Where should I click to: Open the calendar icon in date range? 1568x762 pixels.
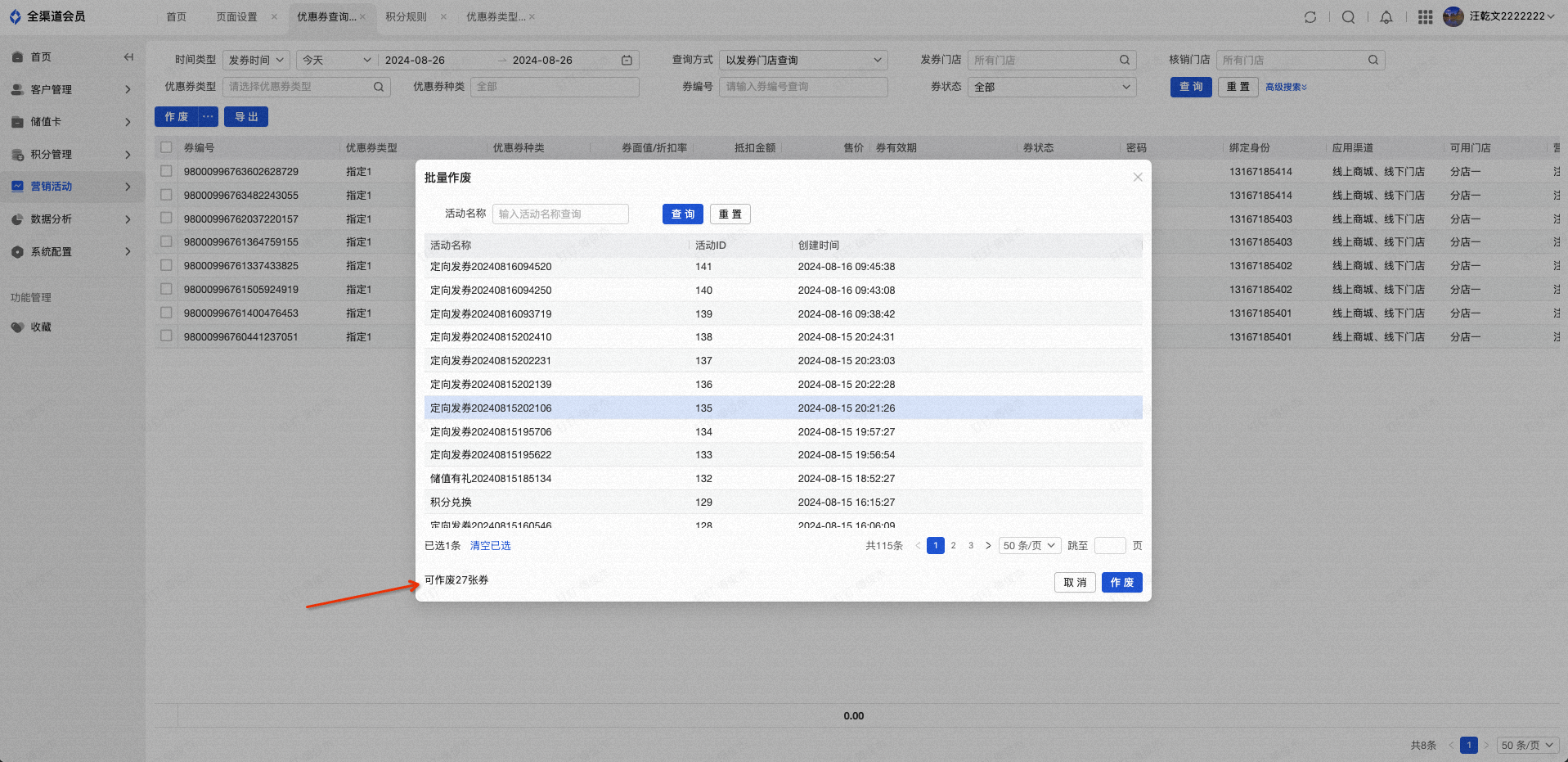point(627,61)
